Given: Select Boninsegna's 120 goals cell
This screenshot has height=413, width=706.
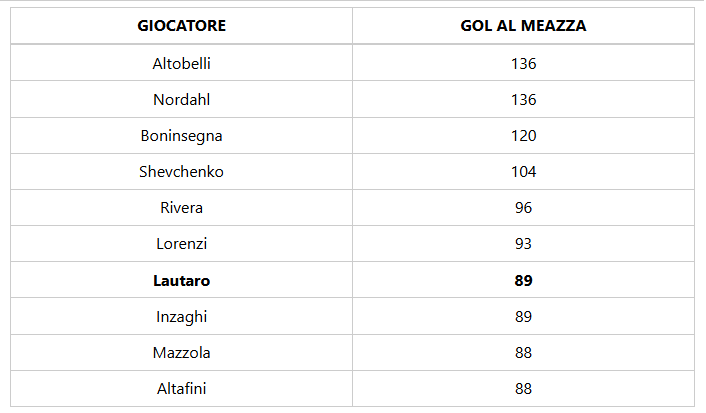Looking at the screenshot, I should (x=523, y=136).
